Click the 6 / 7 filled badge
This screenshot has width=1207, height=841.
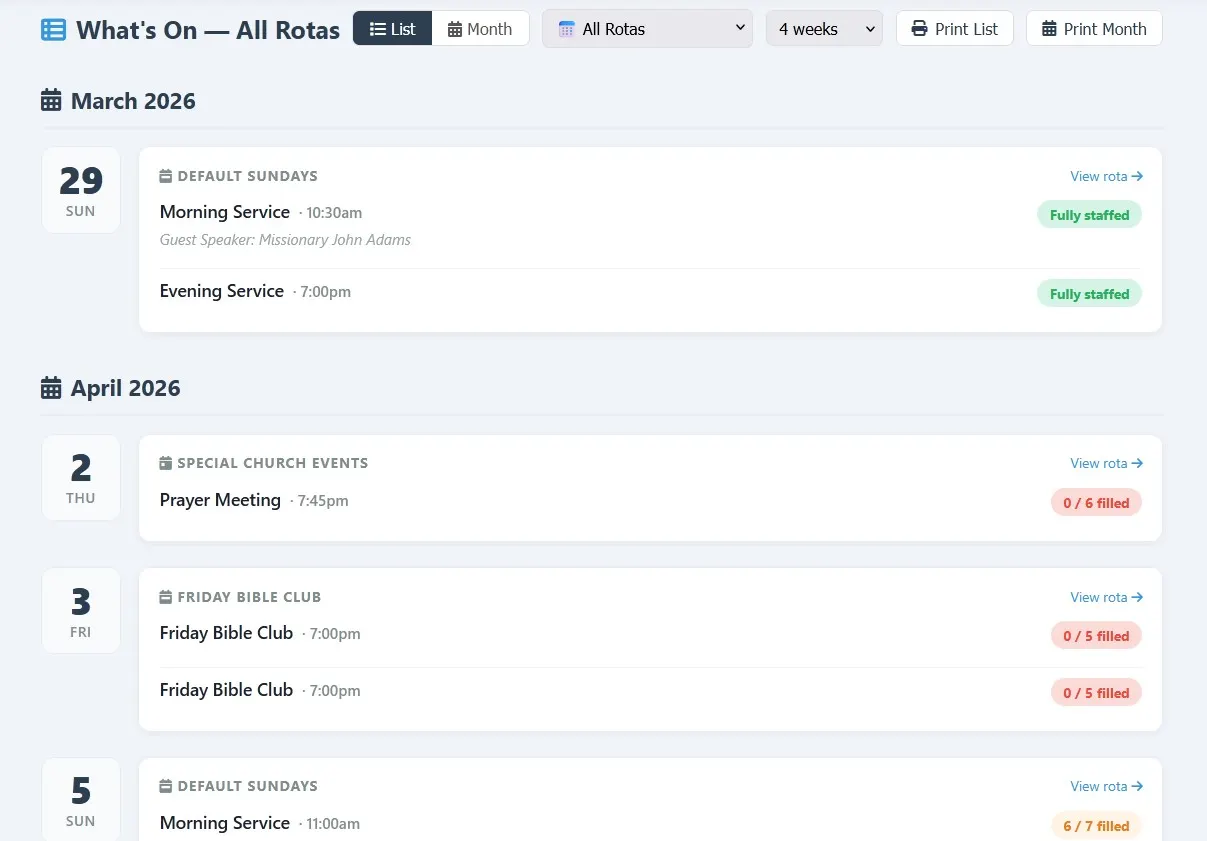tap(1096, 826)
